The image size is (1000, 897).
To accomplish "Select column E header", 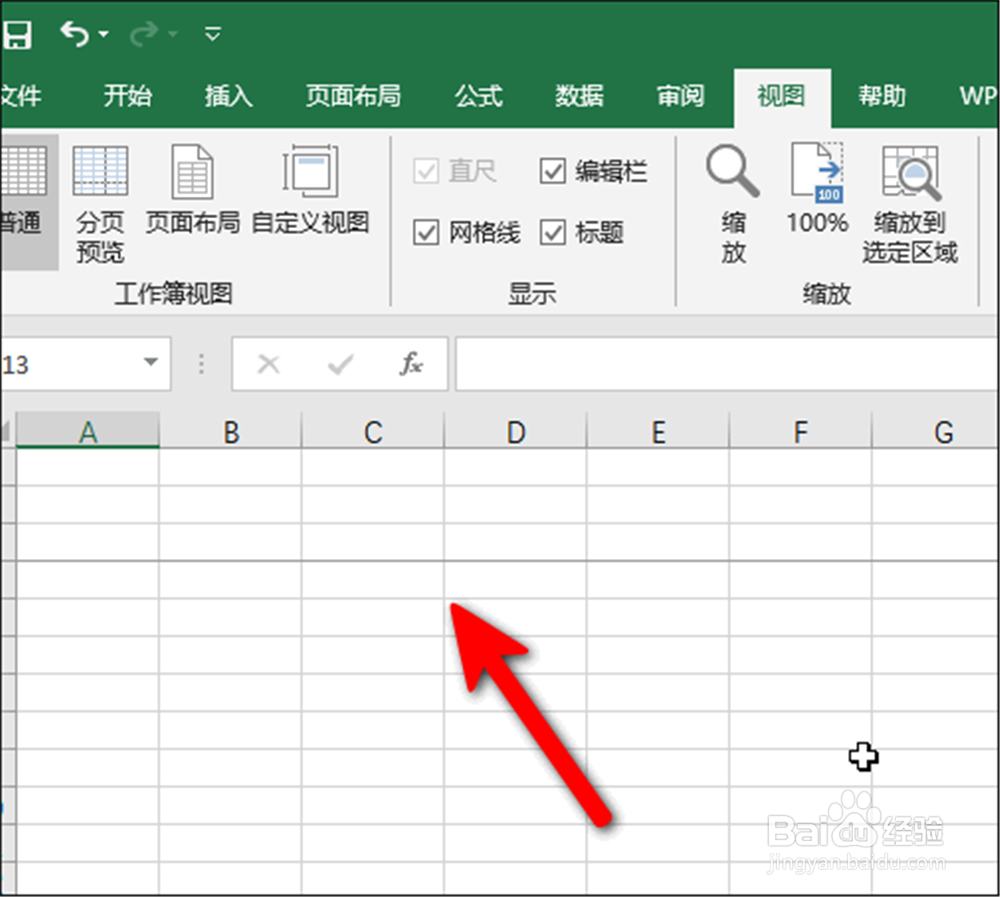I will (658, 431).
